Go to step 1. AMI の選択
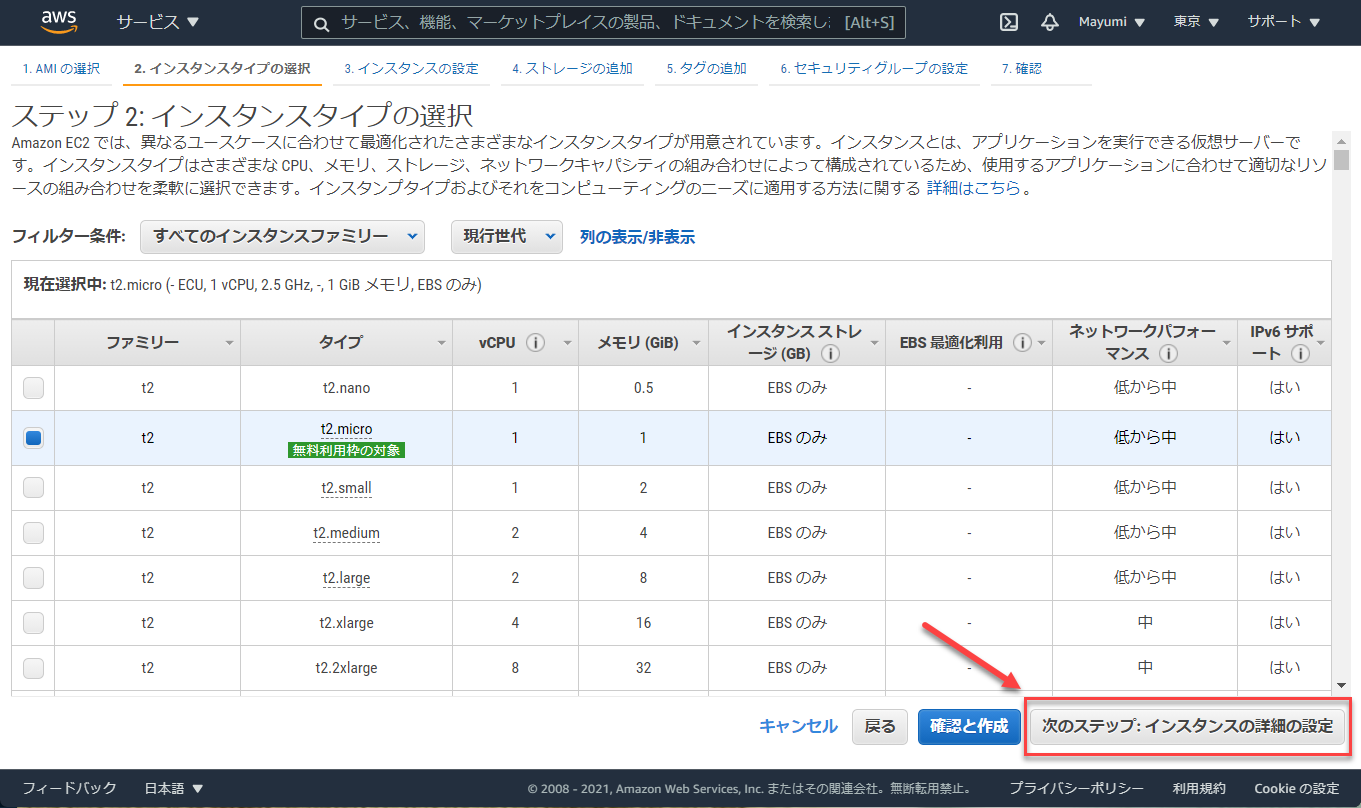Viewport: 1361px width, 808px height. click(x=62, y=68)
